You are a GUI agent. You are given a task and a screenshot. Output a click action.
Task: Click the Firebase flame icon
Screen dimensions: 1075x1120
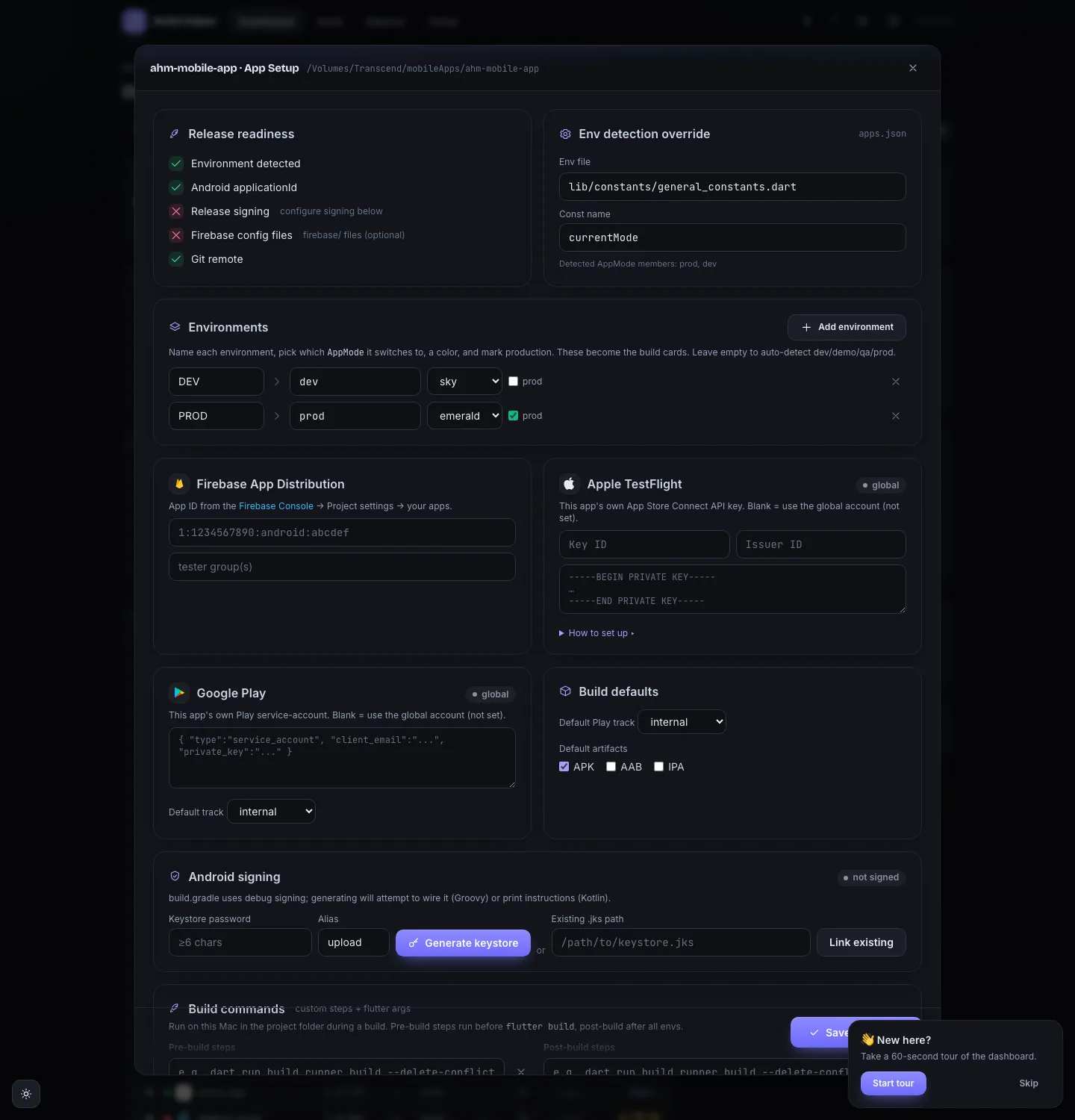tap(179, 484)
